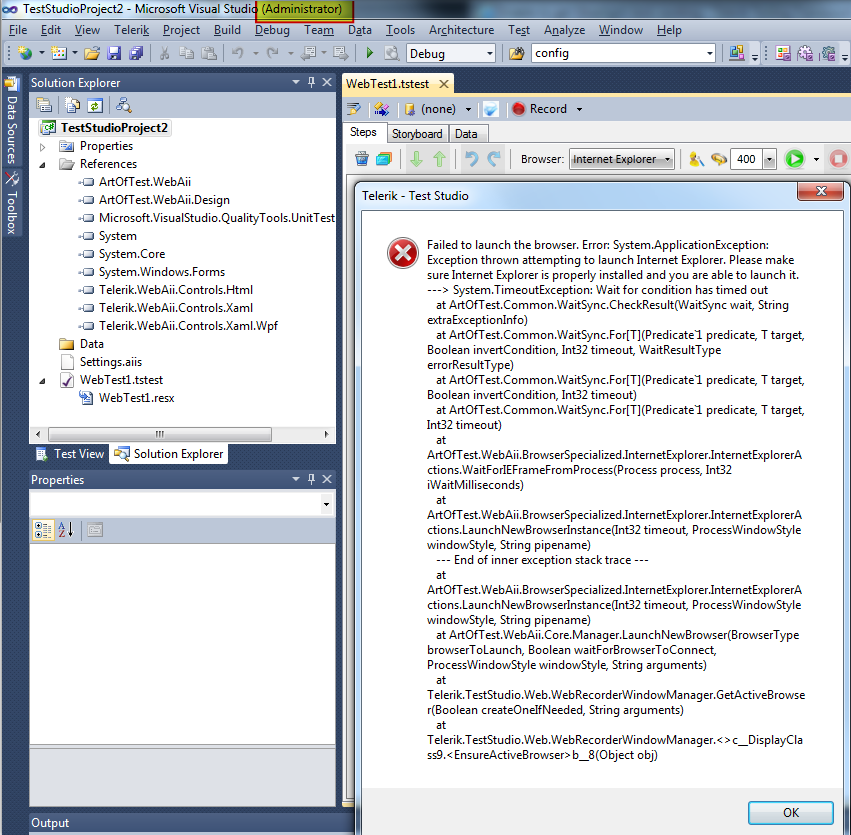Viewport: 851px width, 835px height.
Task: Open the Analyze menu
Action: pyautogui.click(x=564, y=30)
